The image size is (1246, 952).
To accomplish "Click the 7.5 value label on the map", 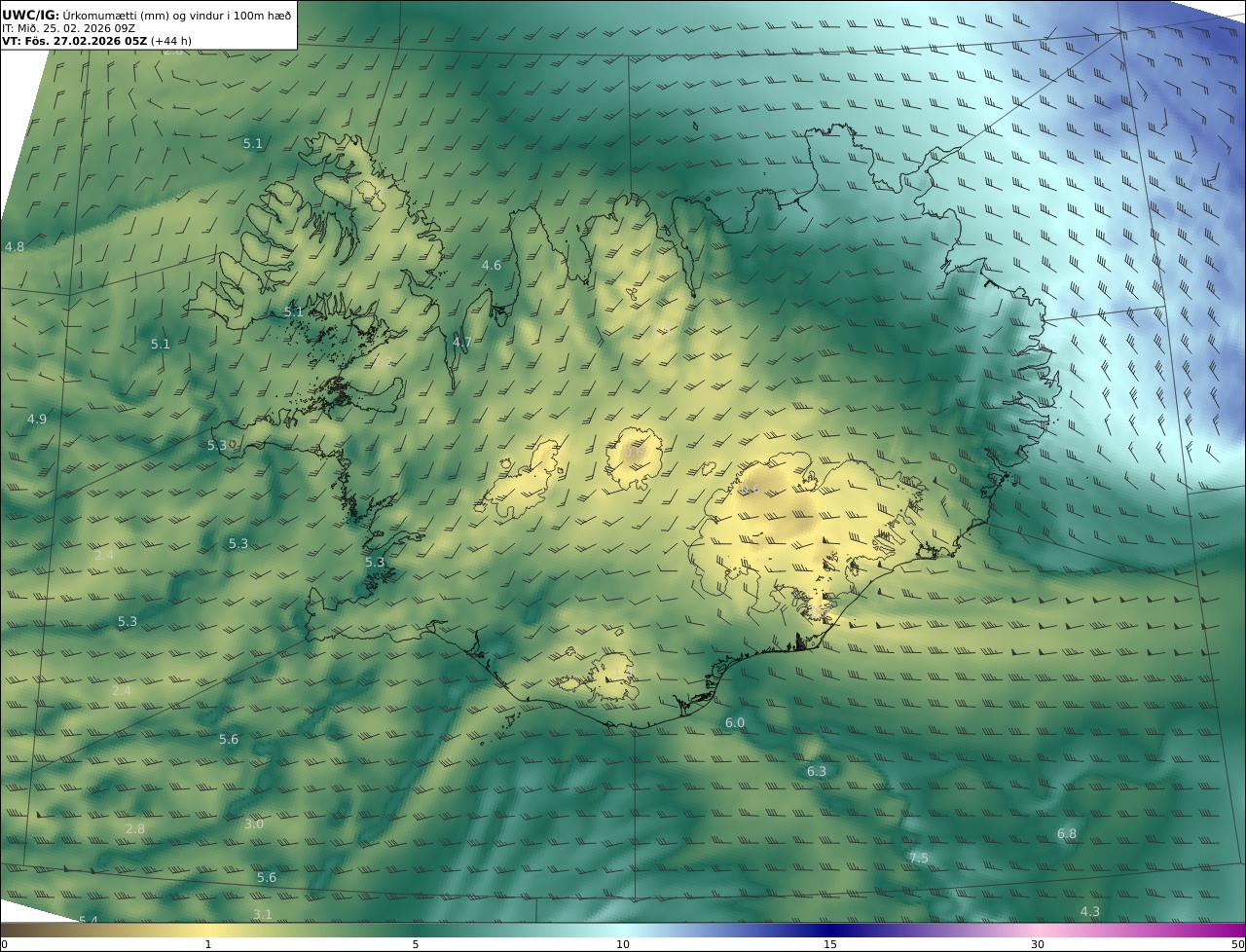I will [919, 858].
